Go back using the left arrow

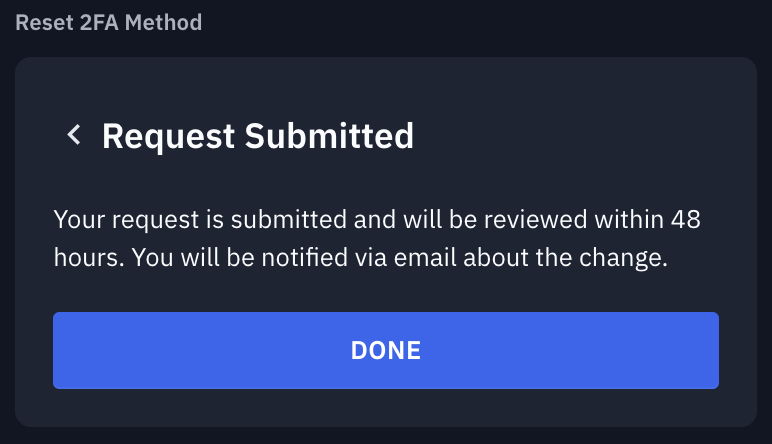click(73, 135)
